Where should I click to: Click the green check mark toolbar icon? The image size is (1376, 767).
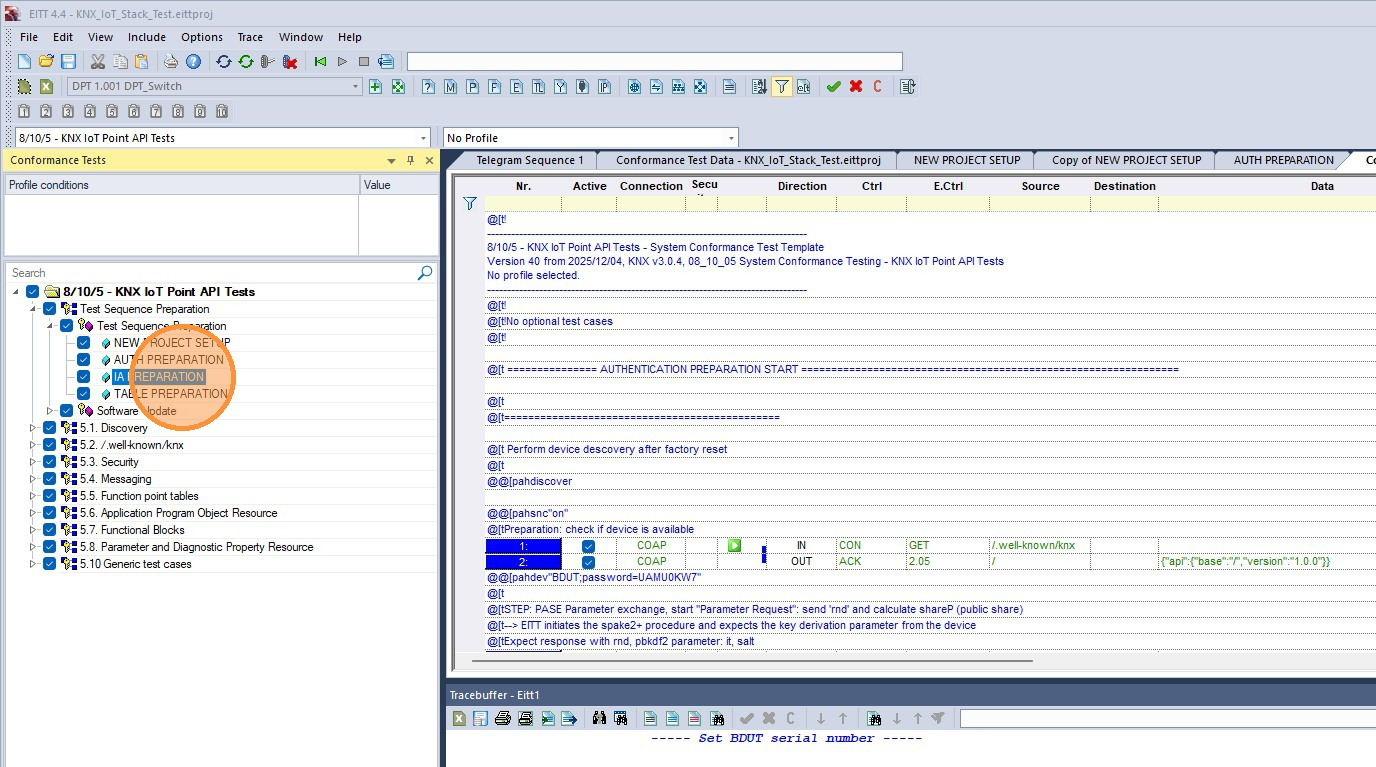833,87
